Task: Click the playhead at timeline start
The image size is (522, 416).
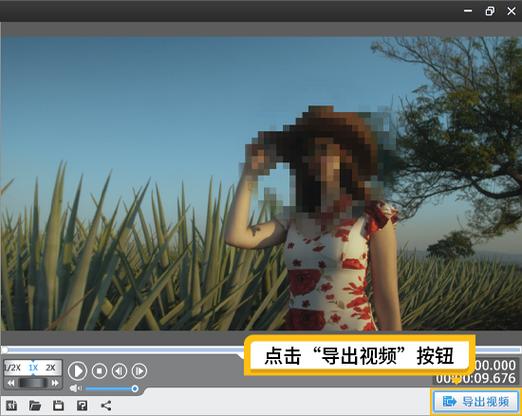Action: pyautogui.click(x=4, y=350)
